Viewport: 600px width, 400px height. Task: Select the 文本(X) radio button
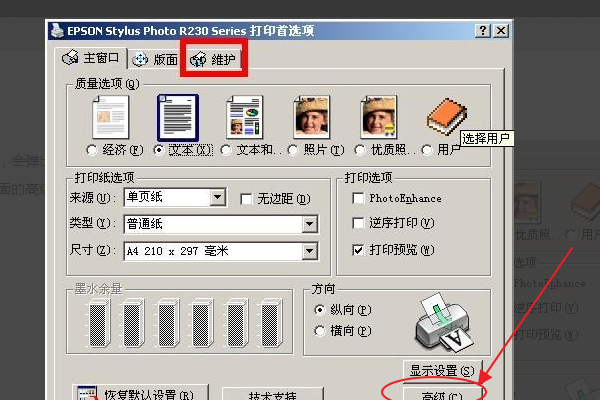coord(159,150)
